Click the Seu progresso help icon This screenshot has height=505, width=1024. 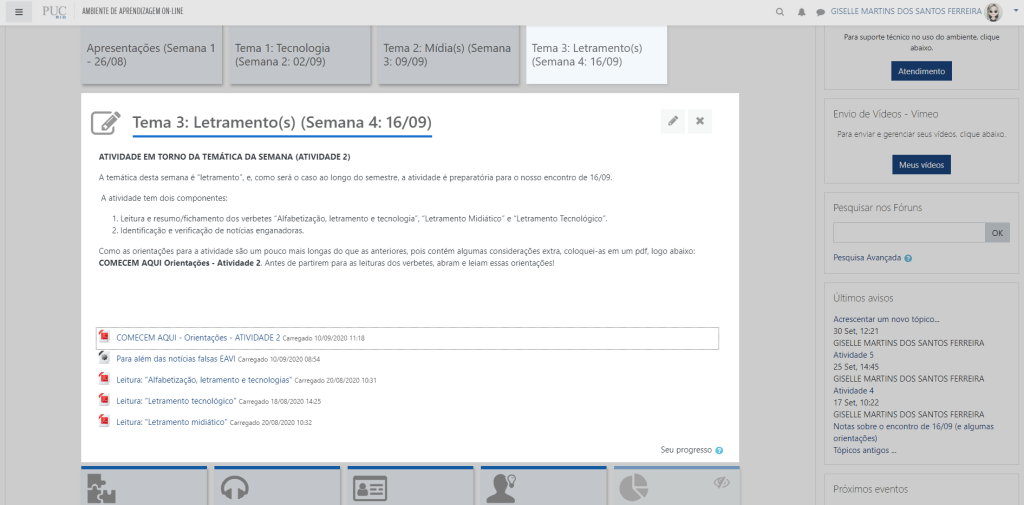[x=719, y=450]
